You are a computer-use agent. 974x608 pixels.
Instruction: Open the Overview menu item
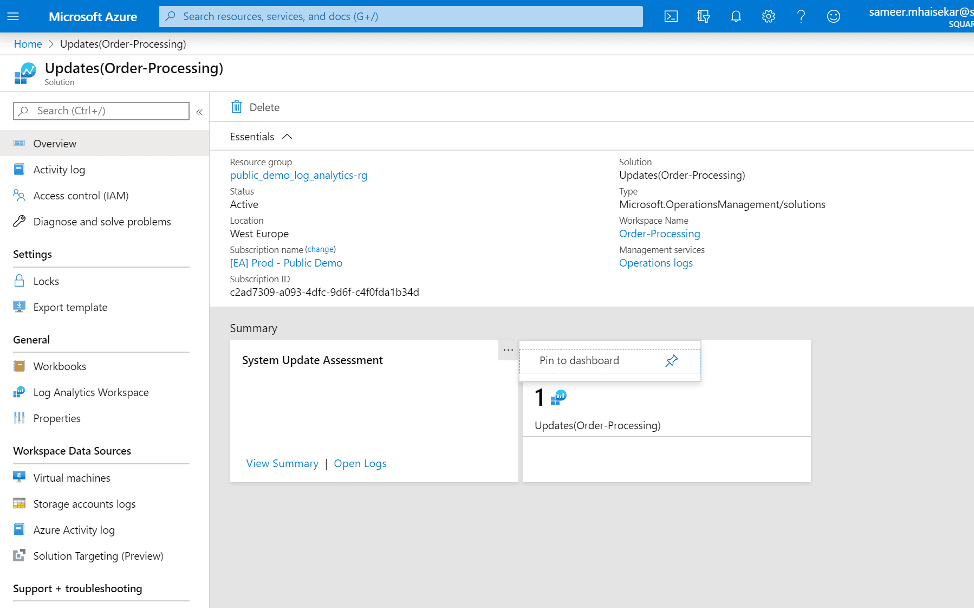[x=104, y=143]
